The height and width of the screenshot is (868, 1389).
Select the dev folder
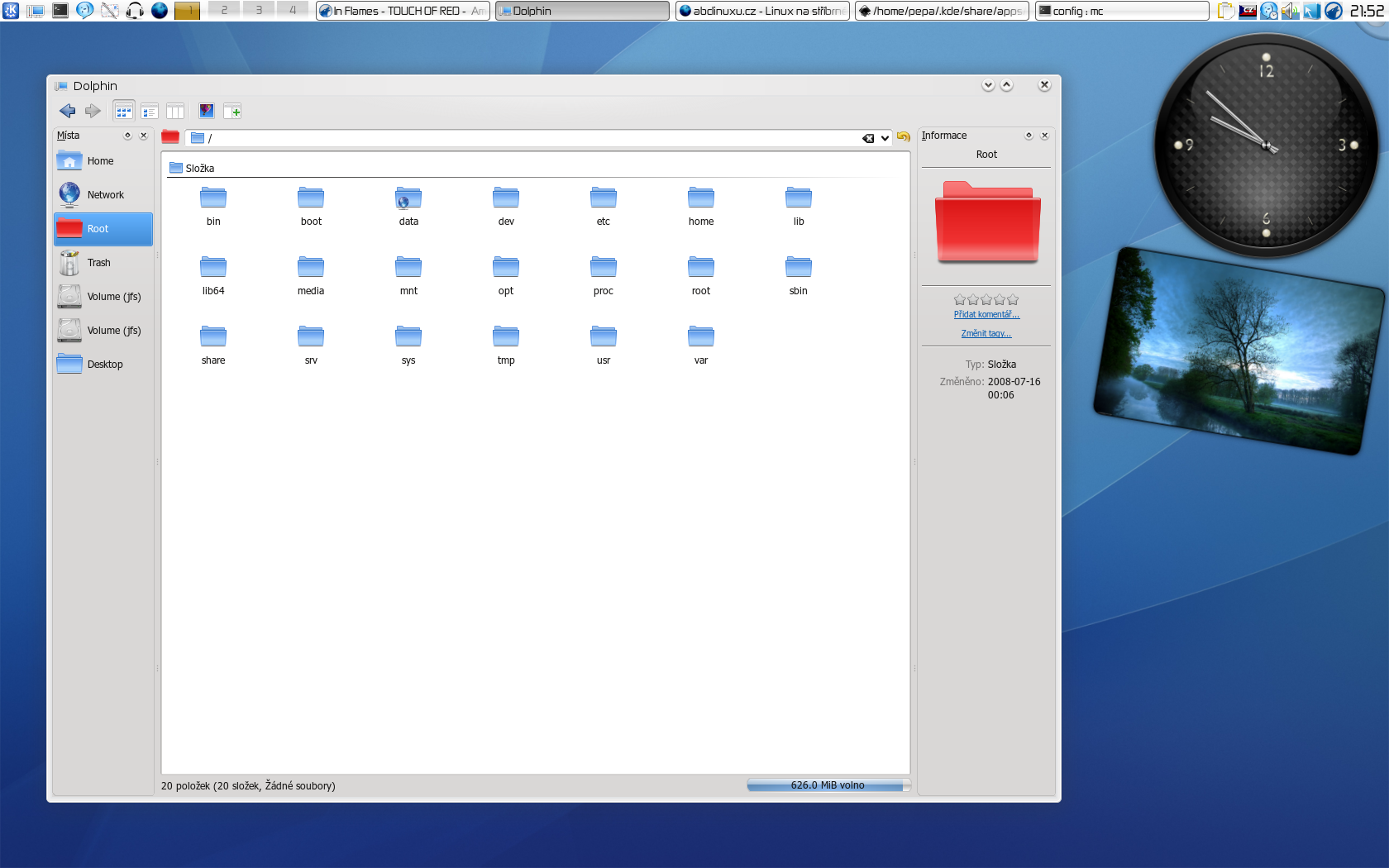coord(506,207)
